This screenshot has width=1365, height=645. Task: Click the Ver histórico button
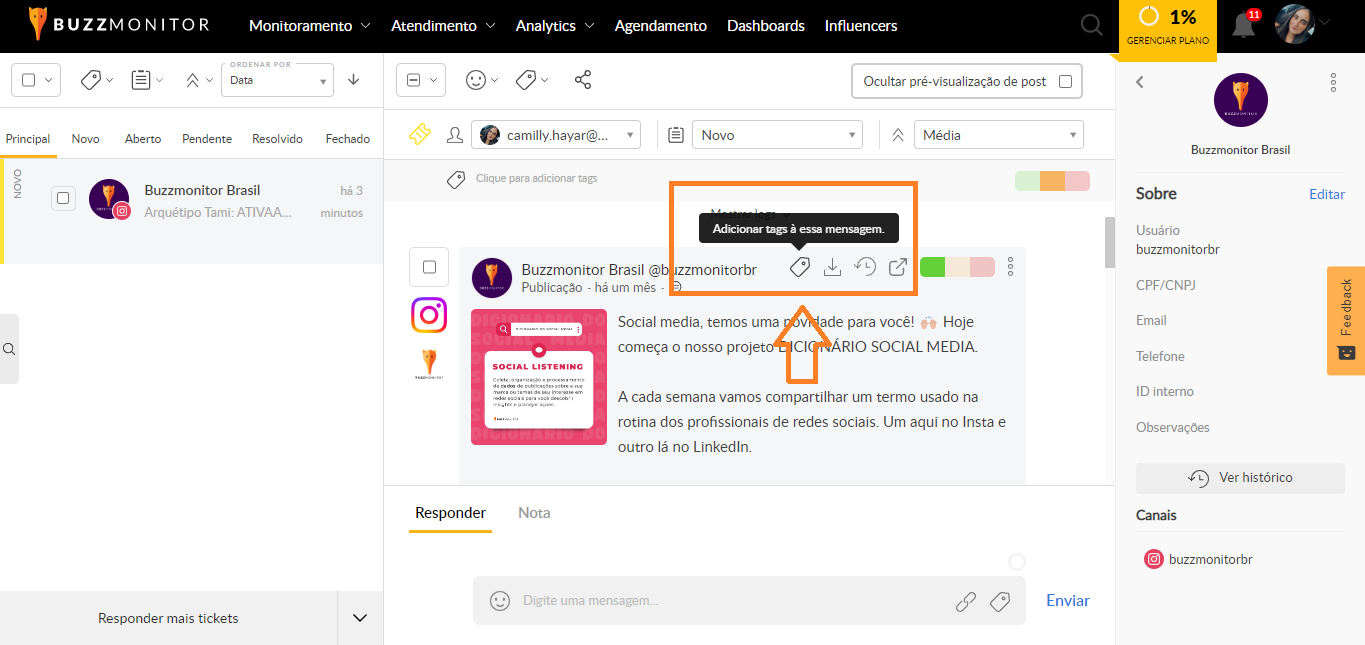(x=1240, y=478)
